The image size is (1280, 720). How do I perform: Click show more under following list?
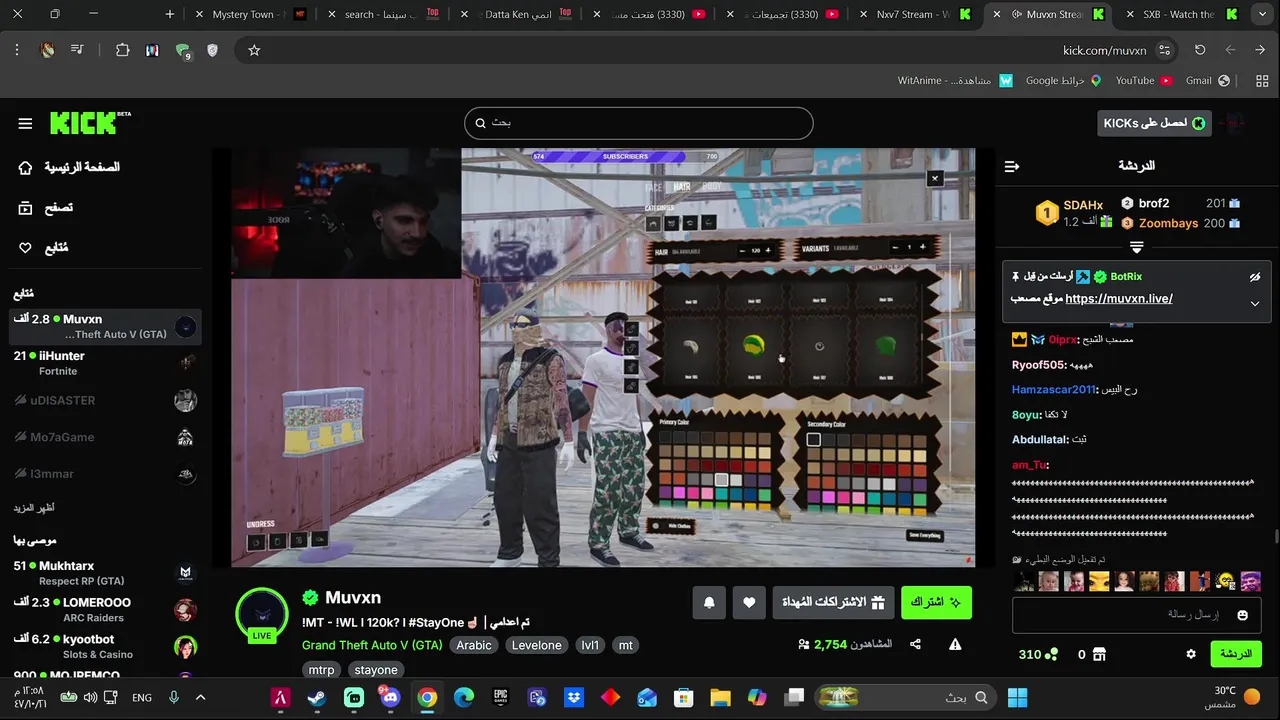coord(35,508)
